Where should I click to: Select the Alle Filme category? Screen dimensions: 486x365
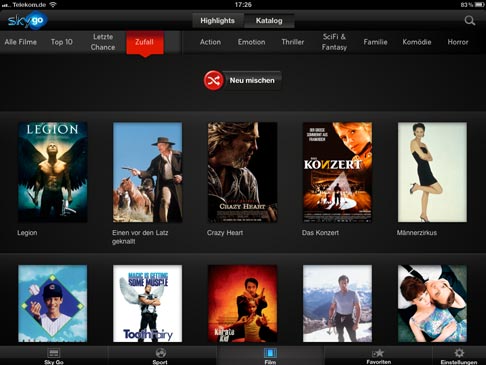[21, 42]
